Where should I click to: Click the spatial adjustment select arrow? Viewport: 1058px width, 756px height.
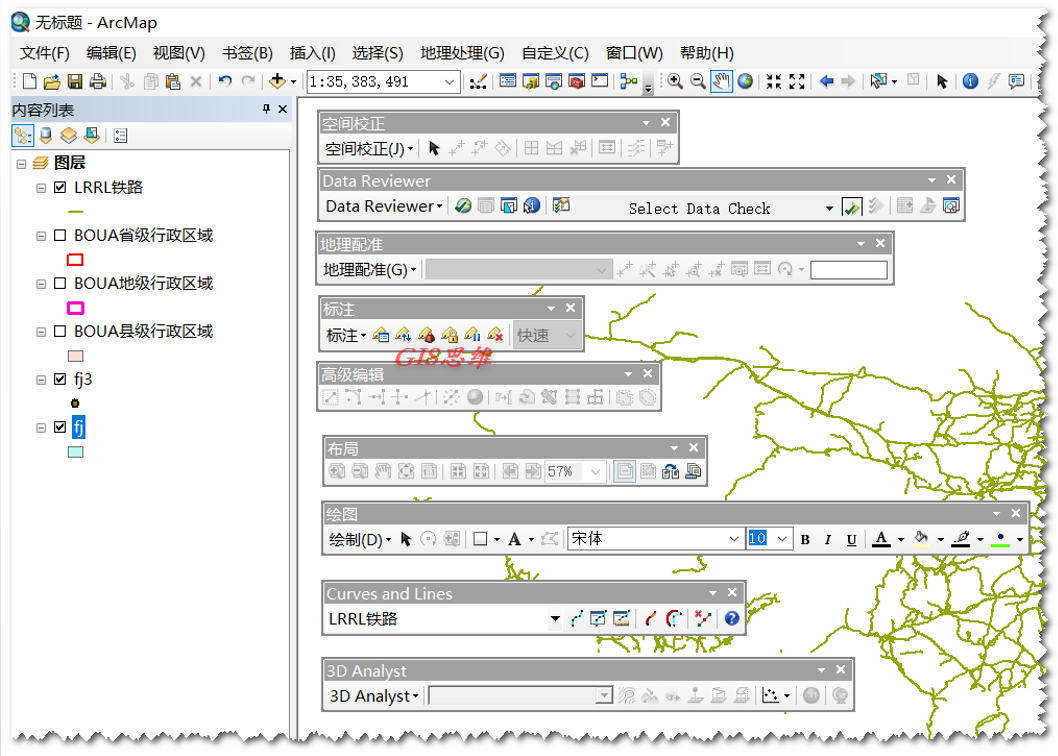(x=434, y=148)
